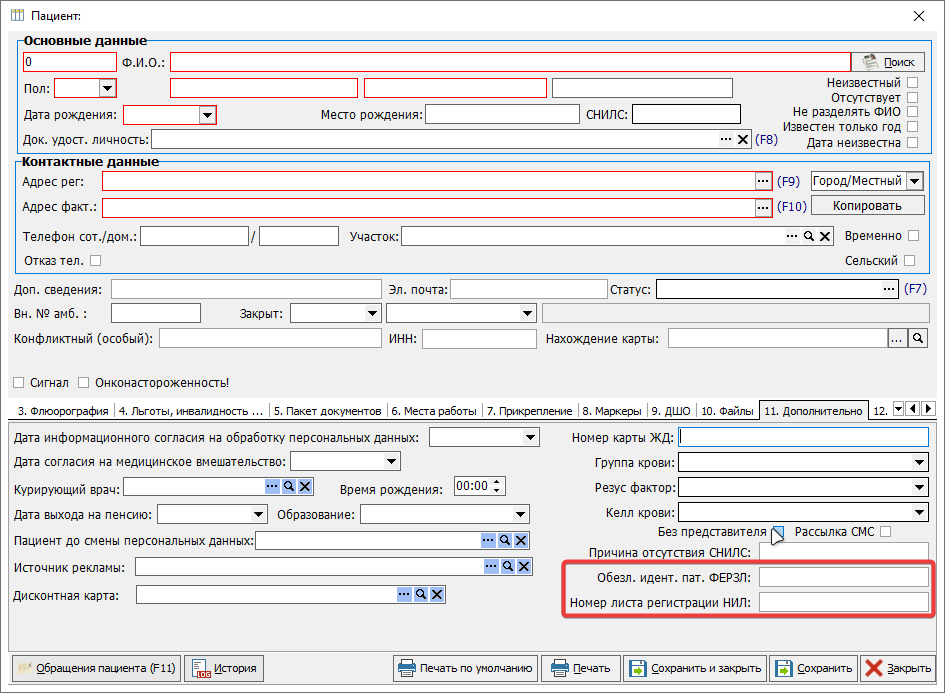Open ellipsis lookup for Адрес рег

coord(763,181)
